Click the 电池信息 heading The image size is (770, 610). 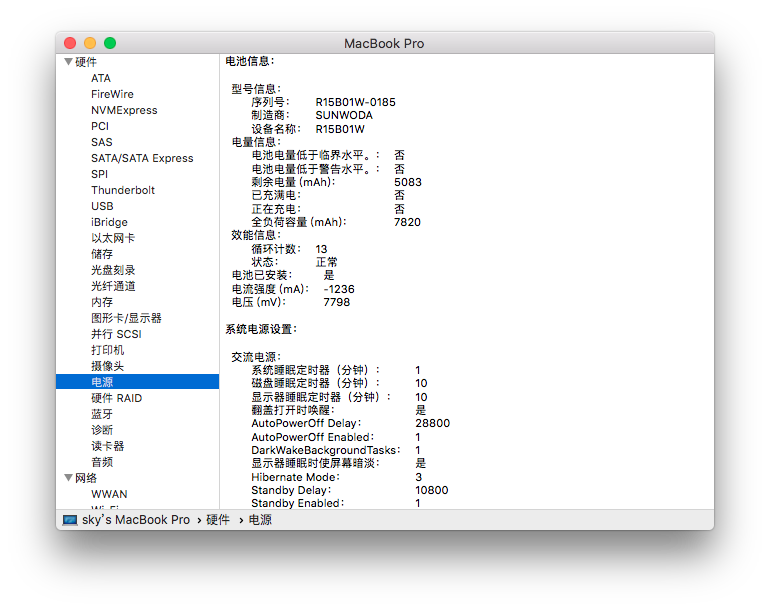tap(250, 61)
